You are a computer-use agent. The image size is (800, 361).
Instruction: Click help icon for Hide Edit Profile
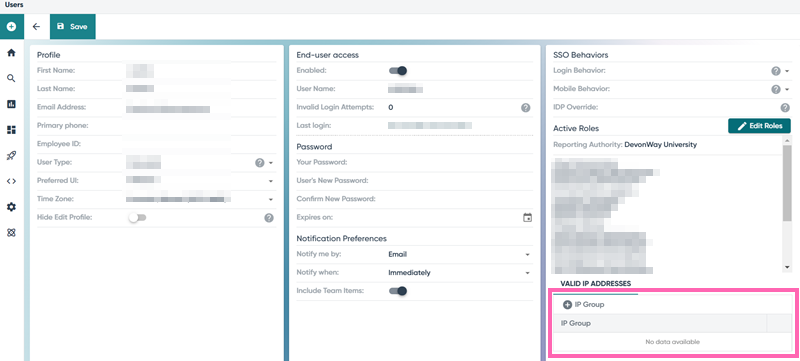pyautogui.click(x=269, y=218)
